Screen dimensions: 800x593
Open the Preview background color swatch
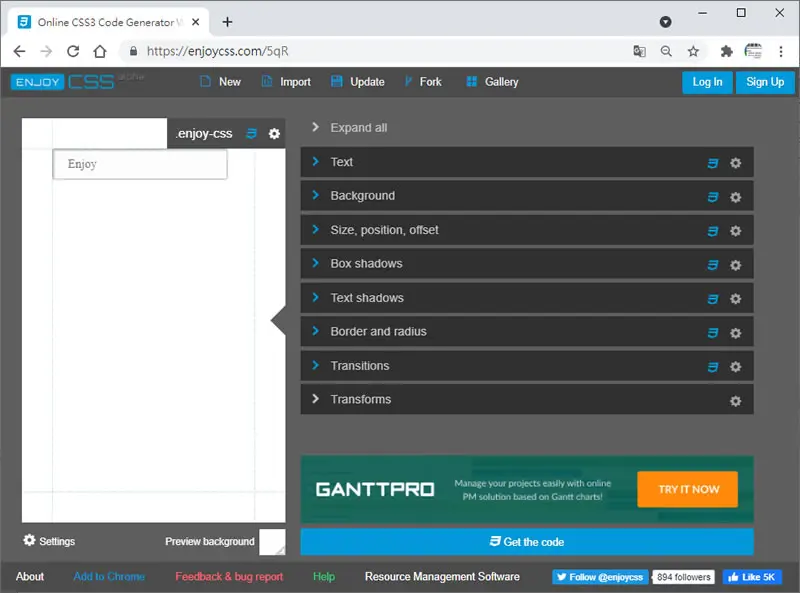tap(272, 541)
